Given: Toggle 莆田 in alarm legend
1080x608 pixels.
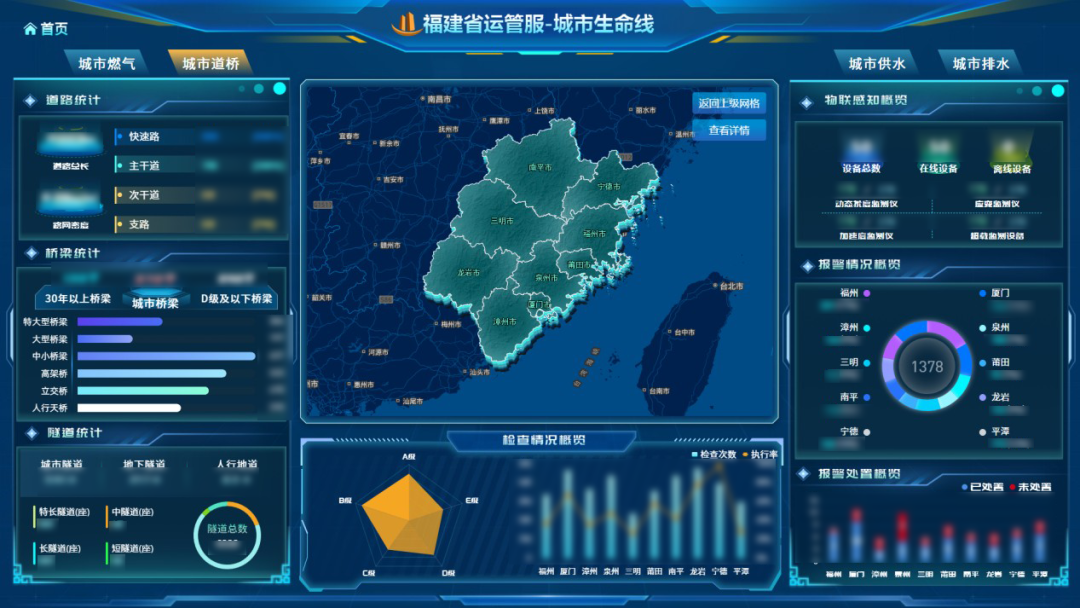Looking at the screenshot, I should [995, 362].
